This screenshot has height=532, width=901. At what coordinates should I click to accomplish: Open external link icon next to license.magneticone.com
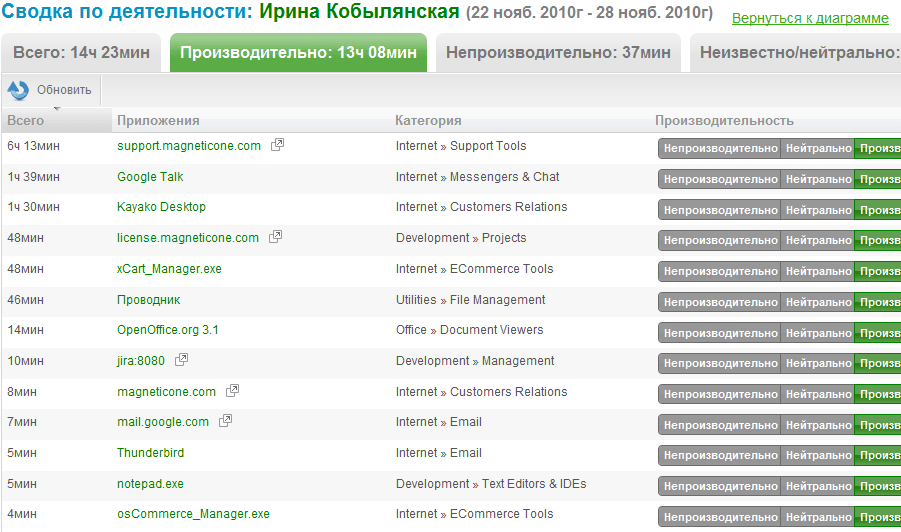pos(276,237)
